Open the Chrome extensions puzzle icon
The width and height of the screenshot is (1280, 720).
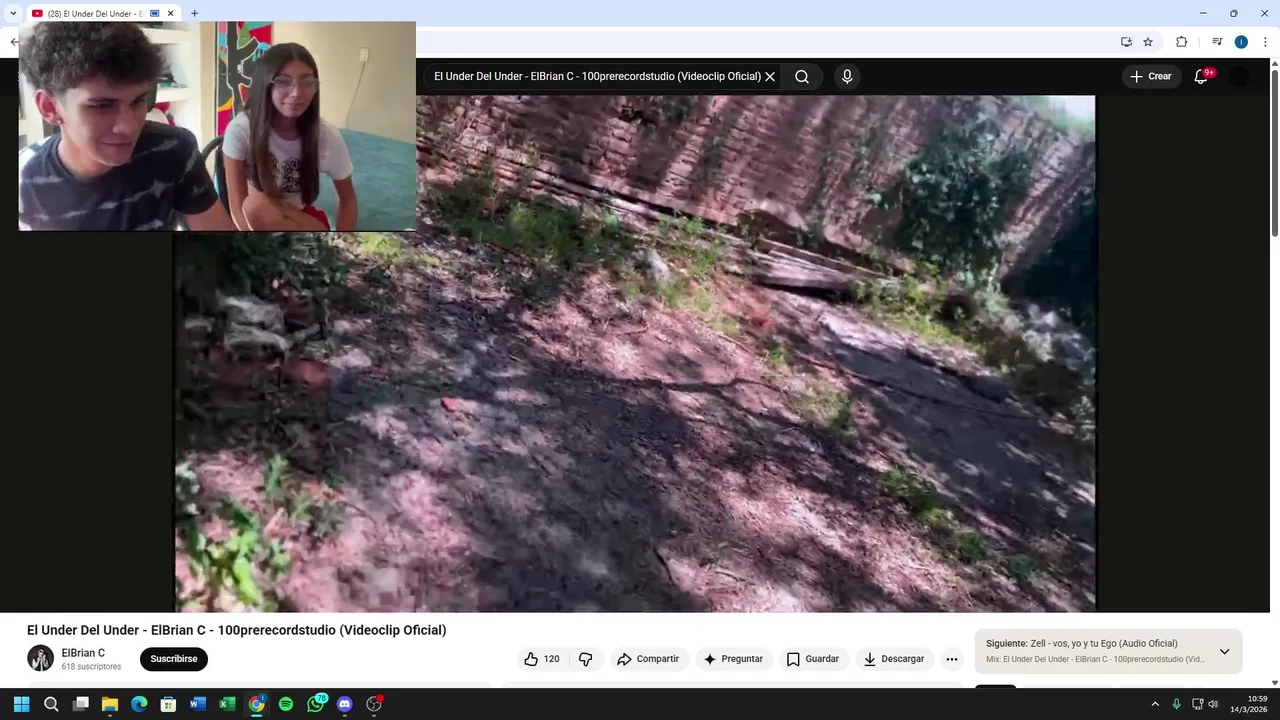coord(1181,42)
